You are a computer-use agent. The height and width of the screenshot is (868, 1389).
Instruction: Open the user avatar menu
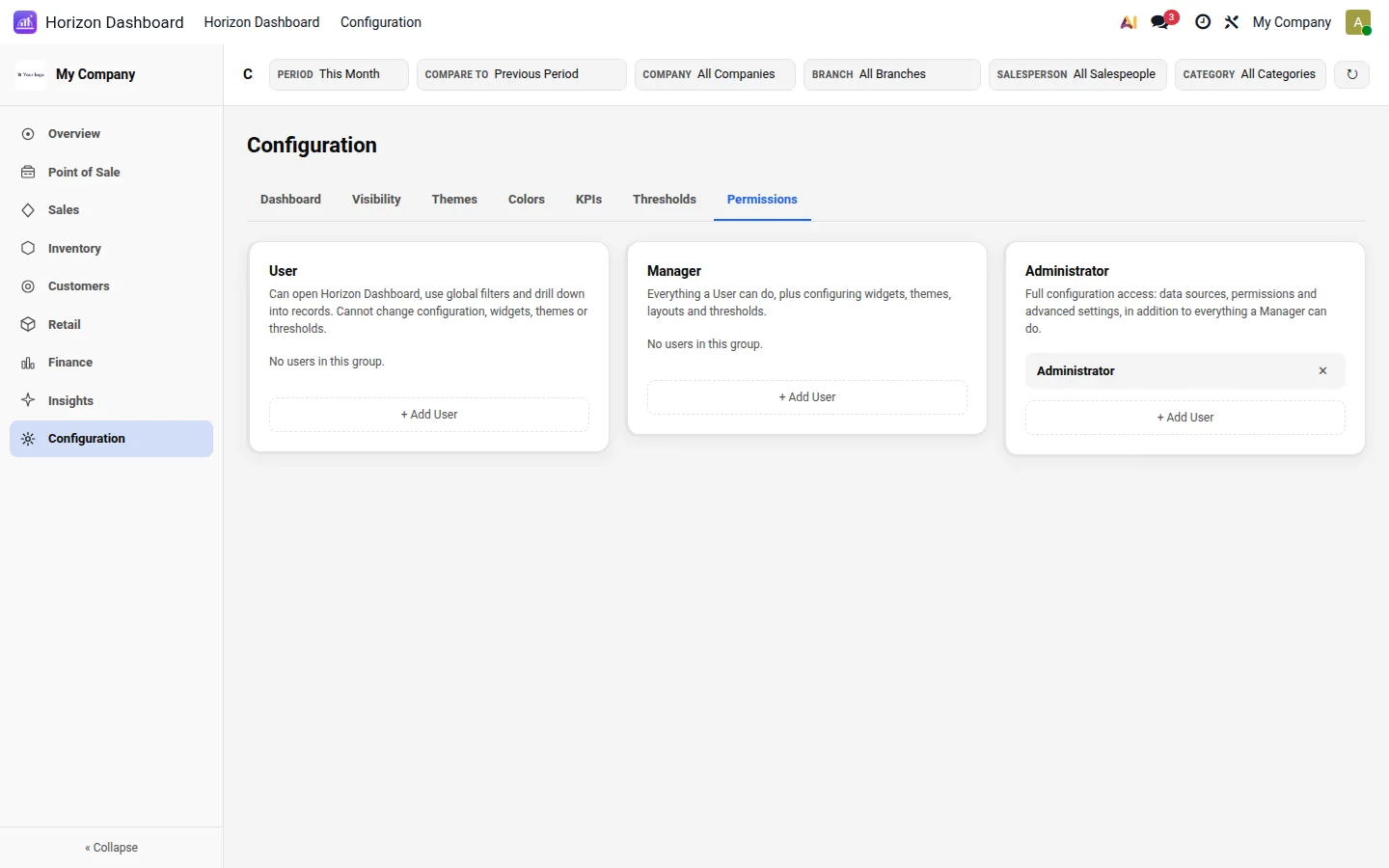1358,22
